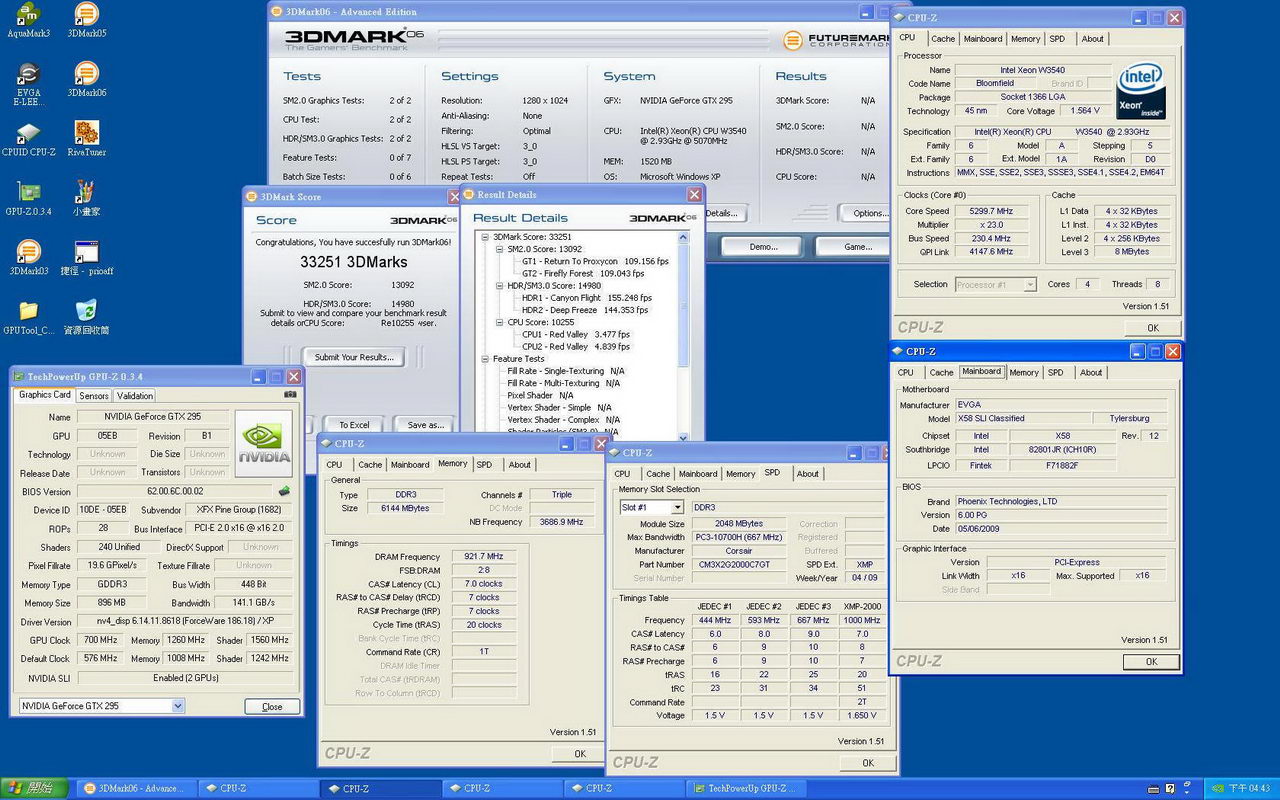This screenshot has height=800, width=1280.
Task: Switch to the Sensors tab in GPU-Z
Action: pos(94,396)
